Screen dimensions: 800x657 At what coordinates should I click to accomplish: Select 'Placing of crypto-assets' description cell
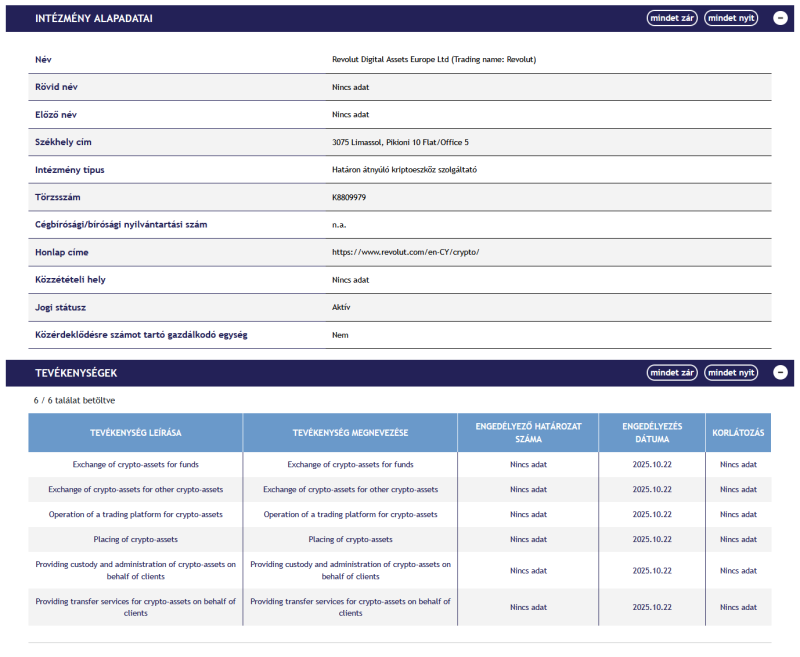pyautogui.click(x=136, y=540)
